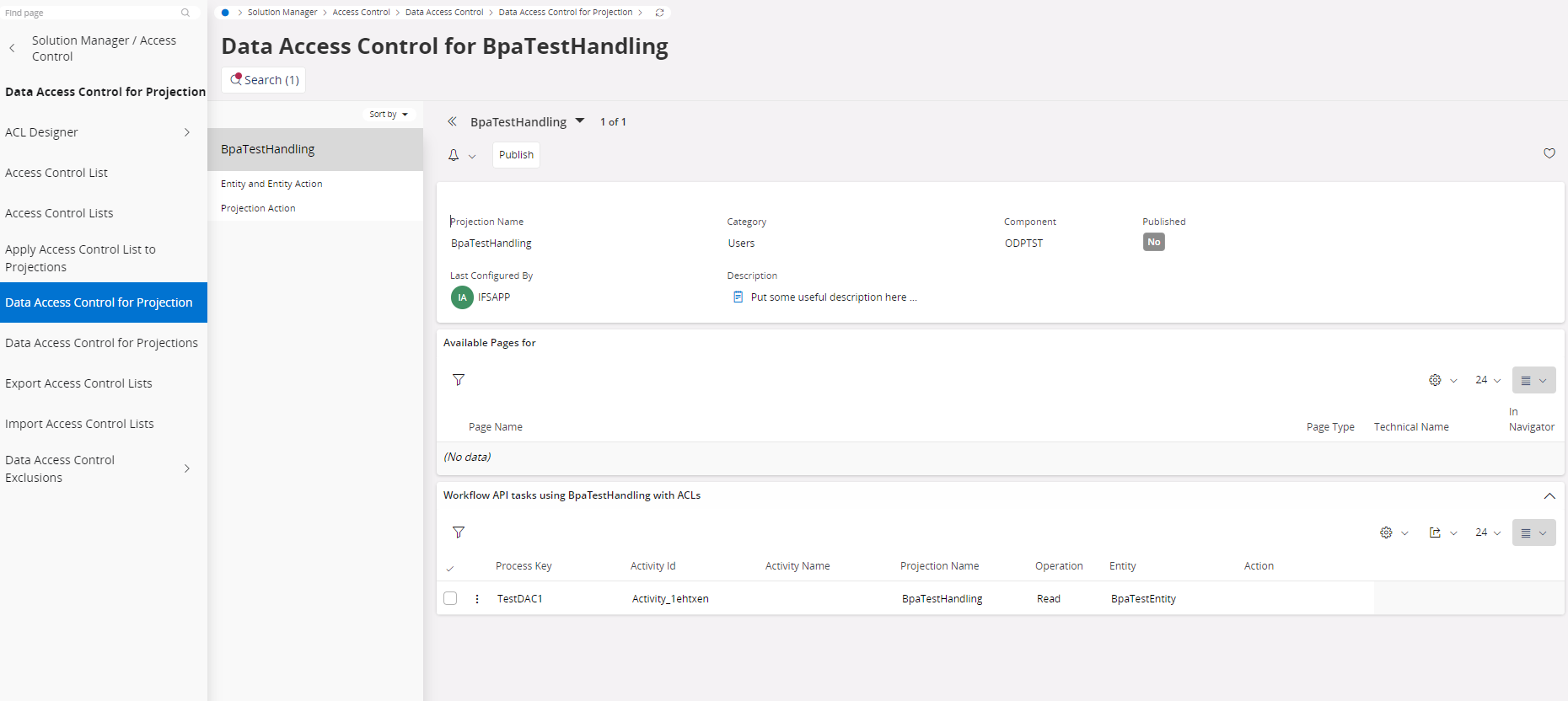
Task: Collapse the record list with double chevron
Action: [453, 121]
